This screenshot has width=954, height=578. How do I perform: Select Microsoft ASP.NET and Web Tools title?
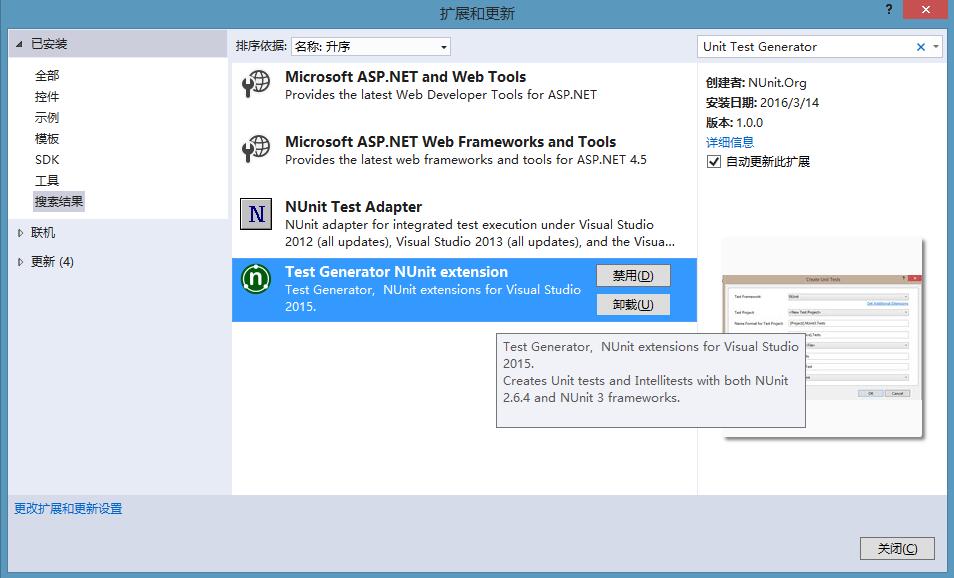coord(405,77)
